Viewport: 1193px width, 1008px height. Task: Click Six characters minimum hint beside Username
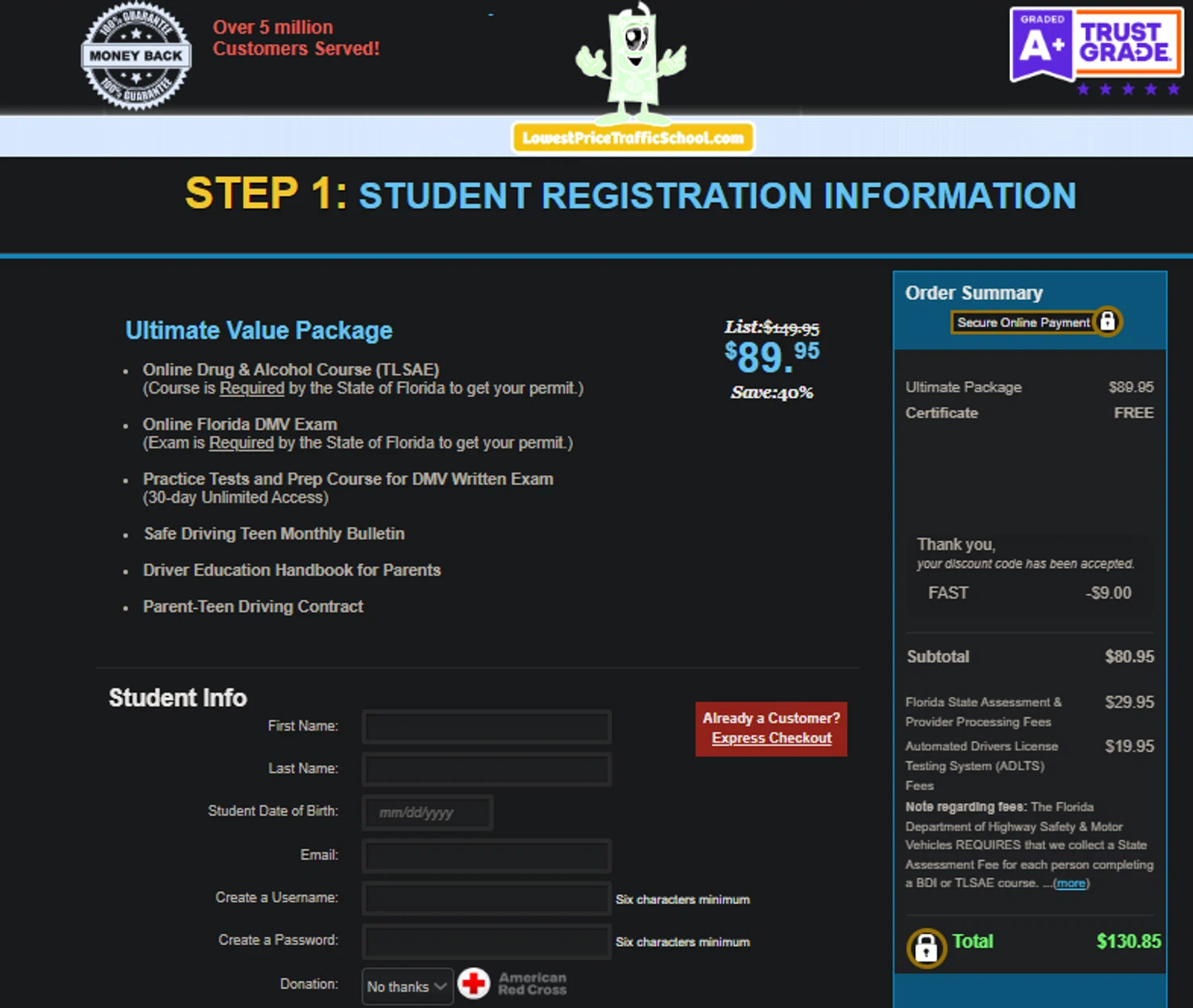pyautogui.click(x=682, y=899)
